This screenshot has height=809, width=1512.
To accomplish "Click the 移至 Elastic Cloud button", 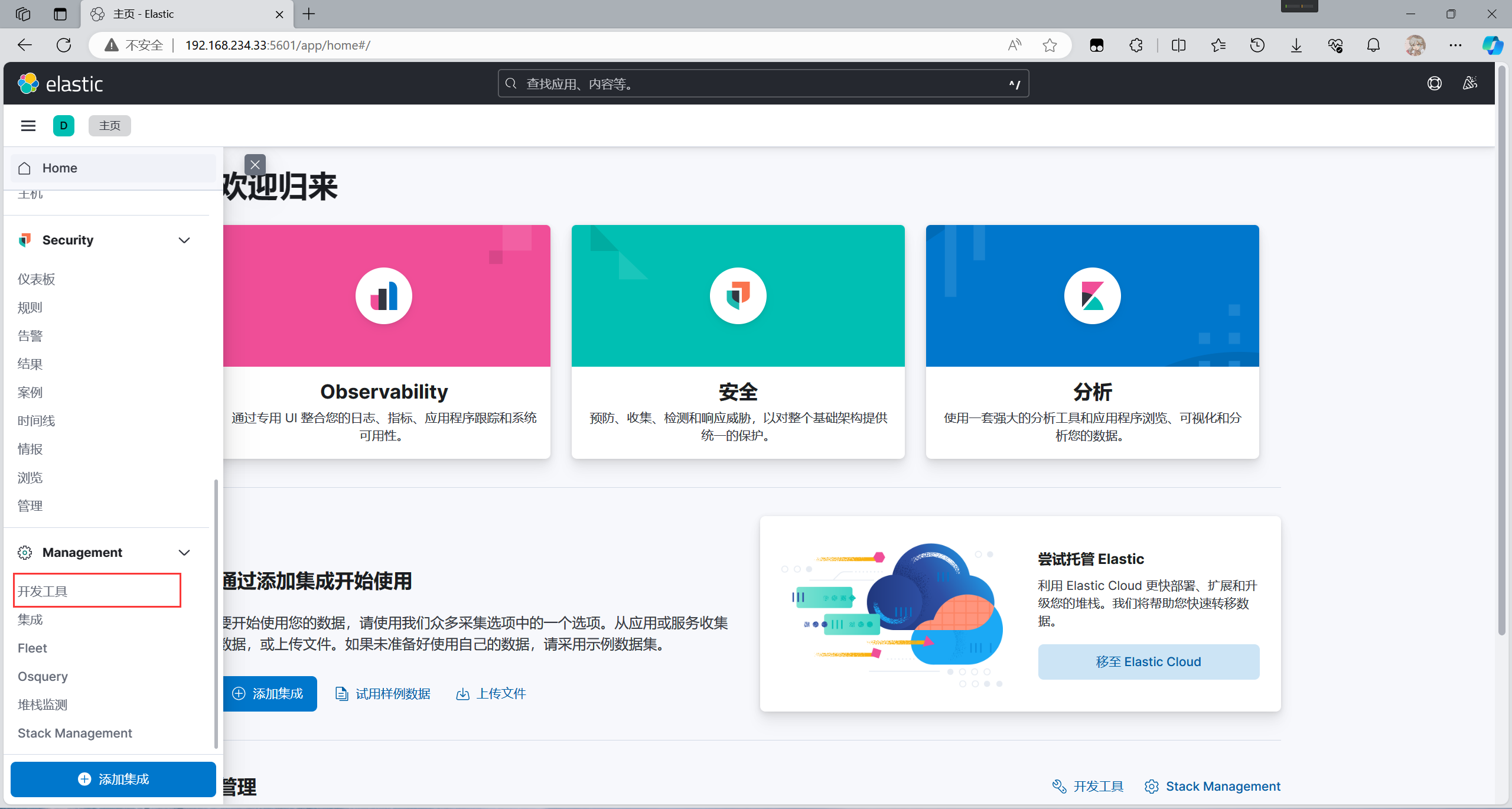I will pyautogui.click(x=1148, y=661).
